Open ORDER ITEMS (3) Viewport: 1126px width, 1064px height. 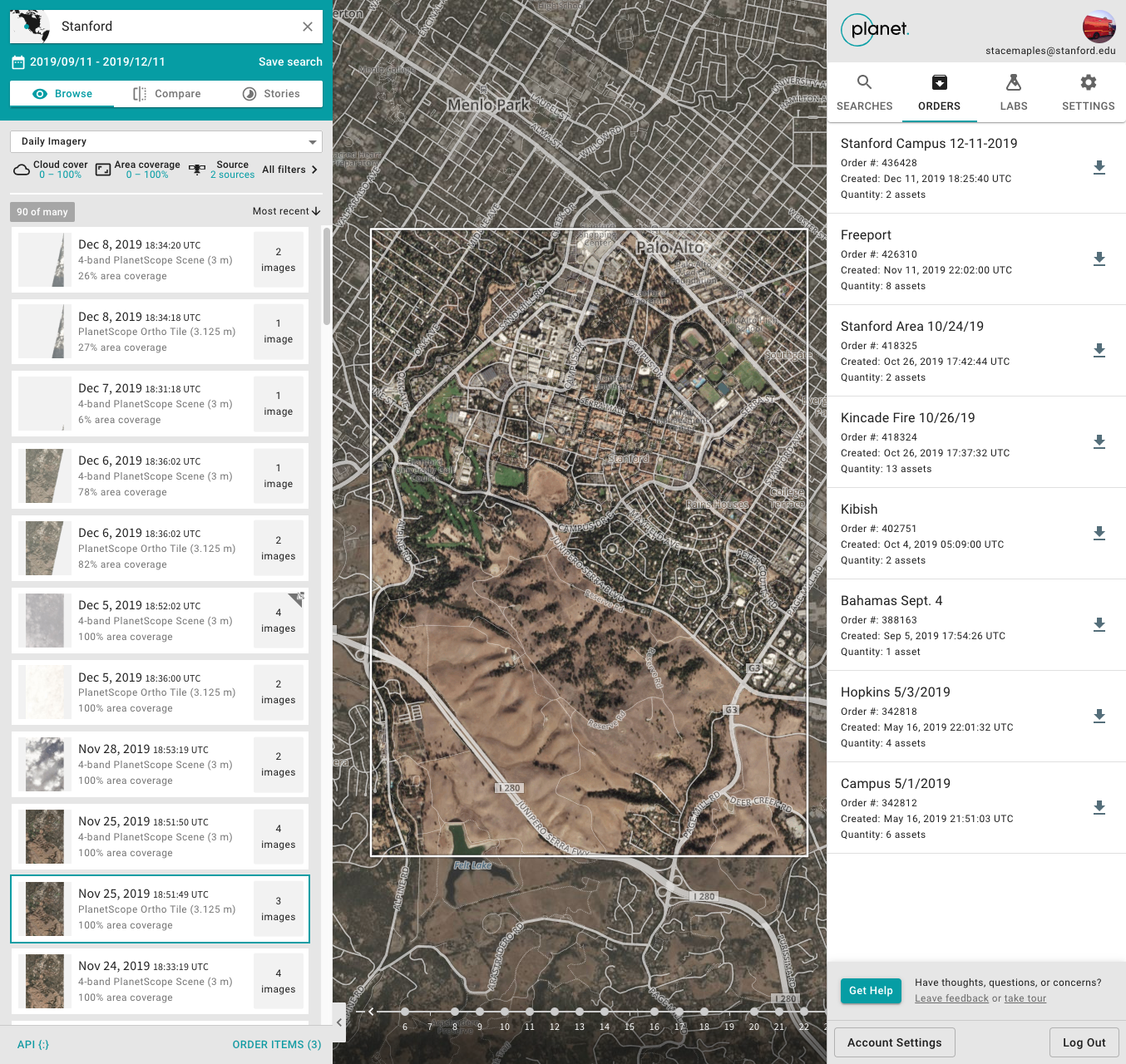[x=277, y=1045]
